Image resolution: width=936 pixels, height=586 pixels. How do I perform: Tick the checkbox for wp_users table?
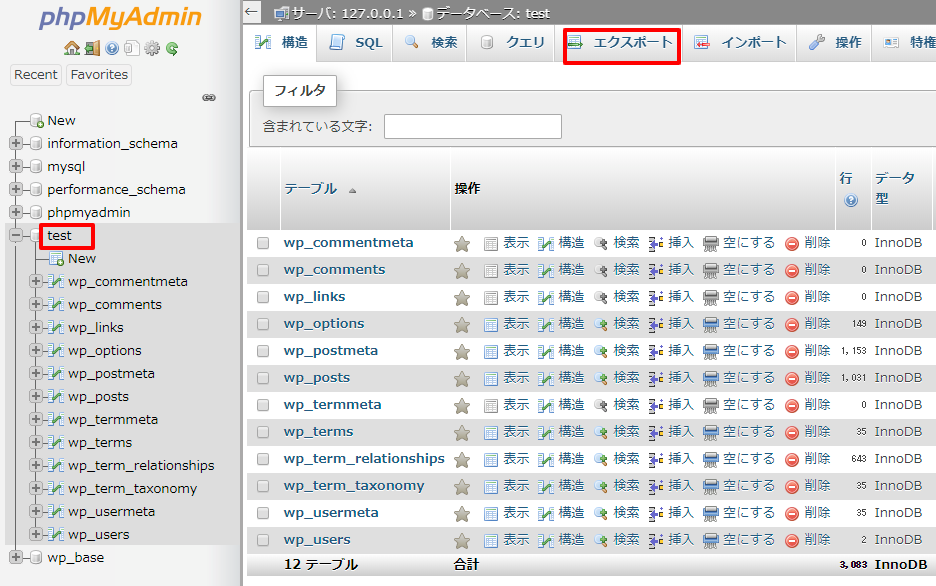(263, 540)
